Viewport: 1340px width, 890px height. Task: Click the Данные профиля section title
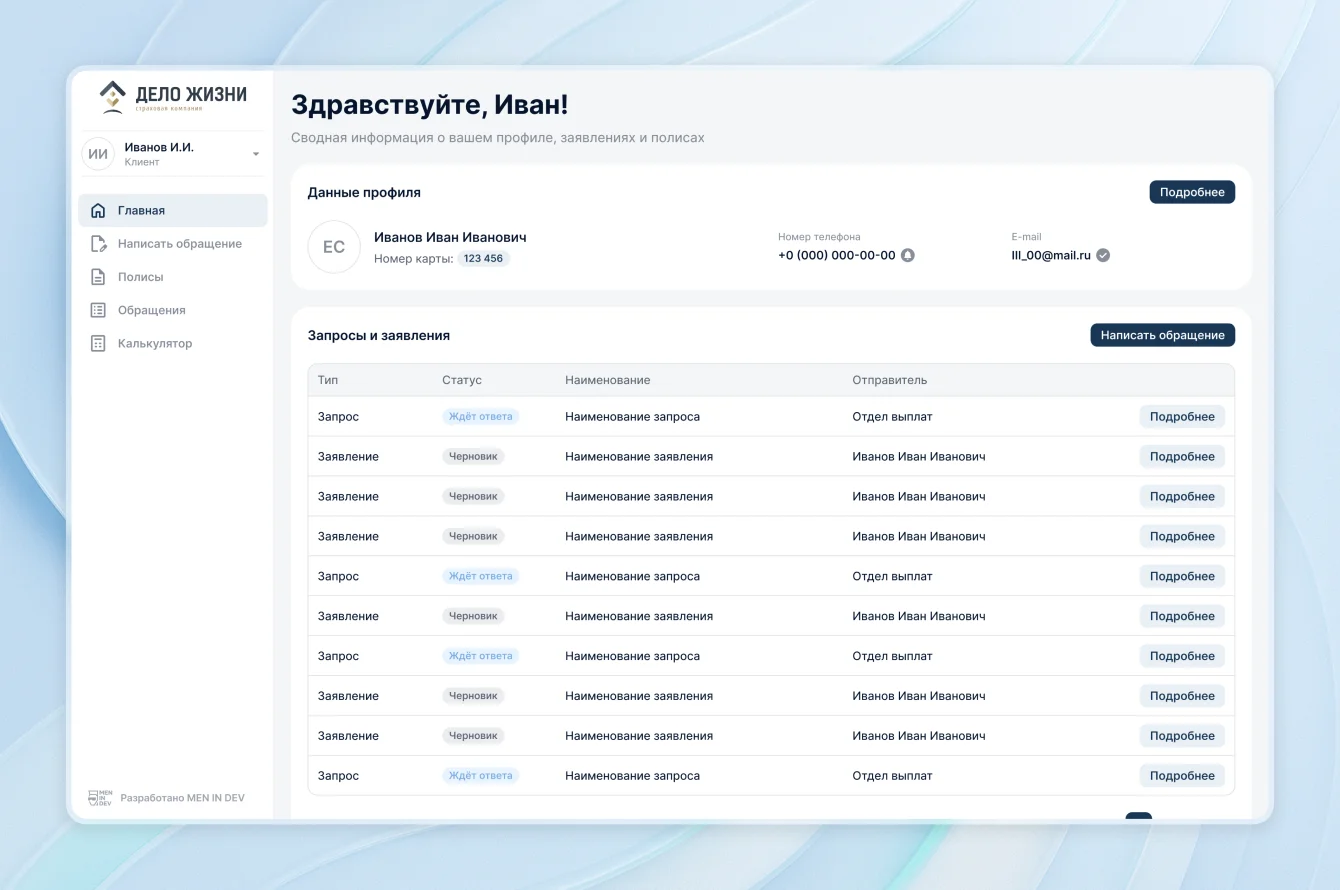(x=364, y=192)
